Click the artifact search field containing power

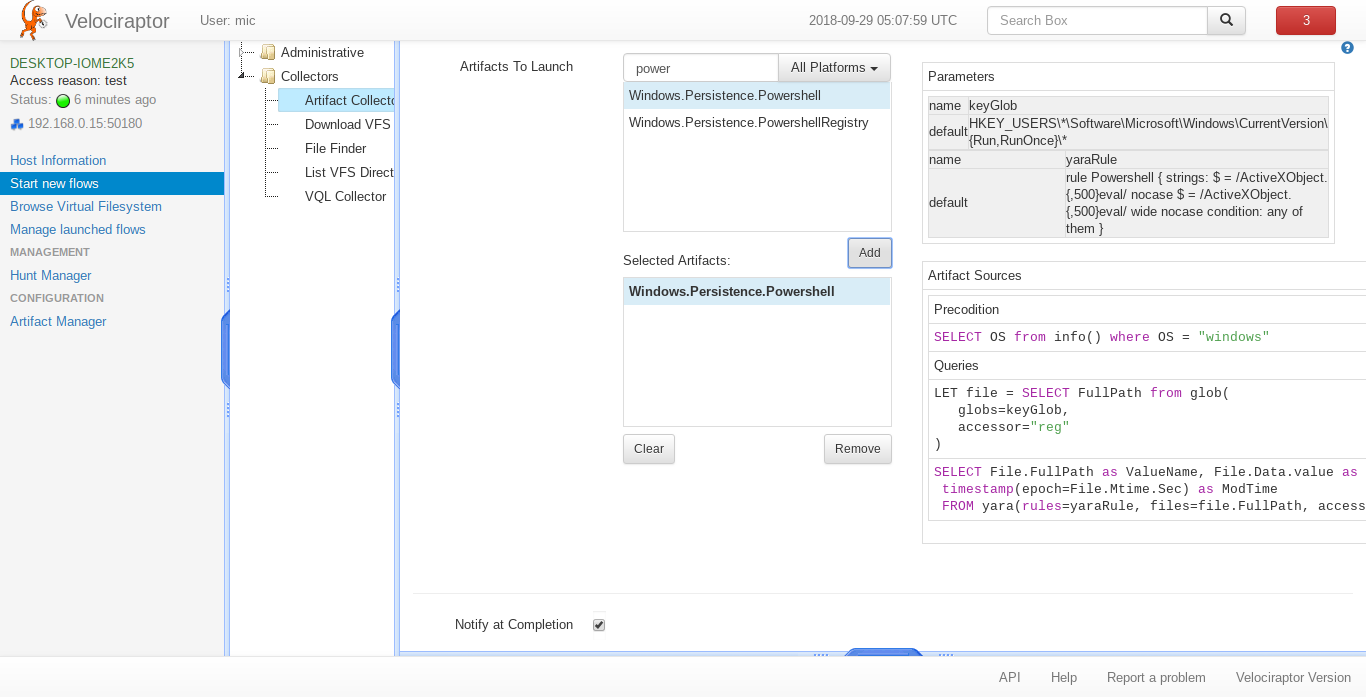[700, 68]
